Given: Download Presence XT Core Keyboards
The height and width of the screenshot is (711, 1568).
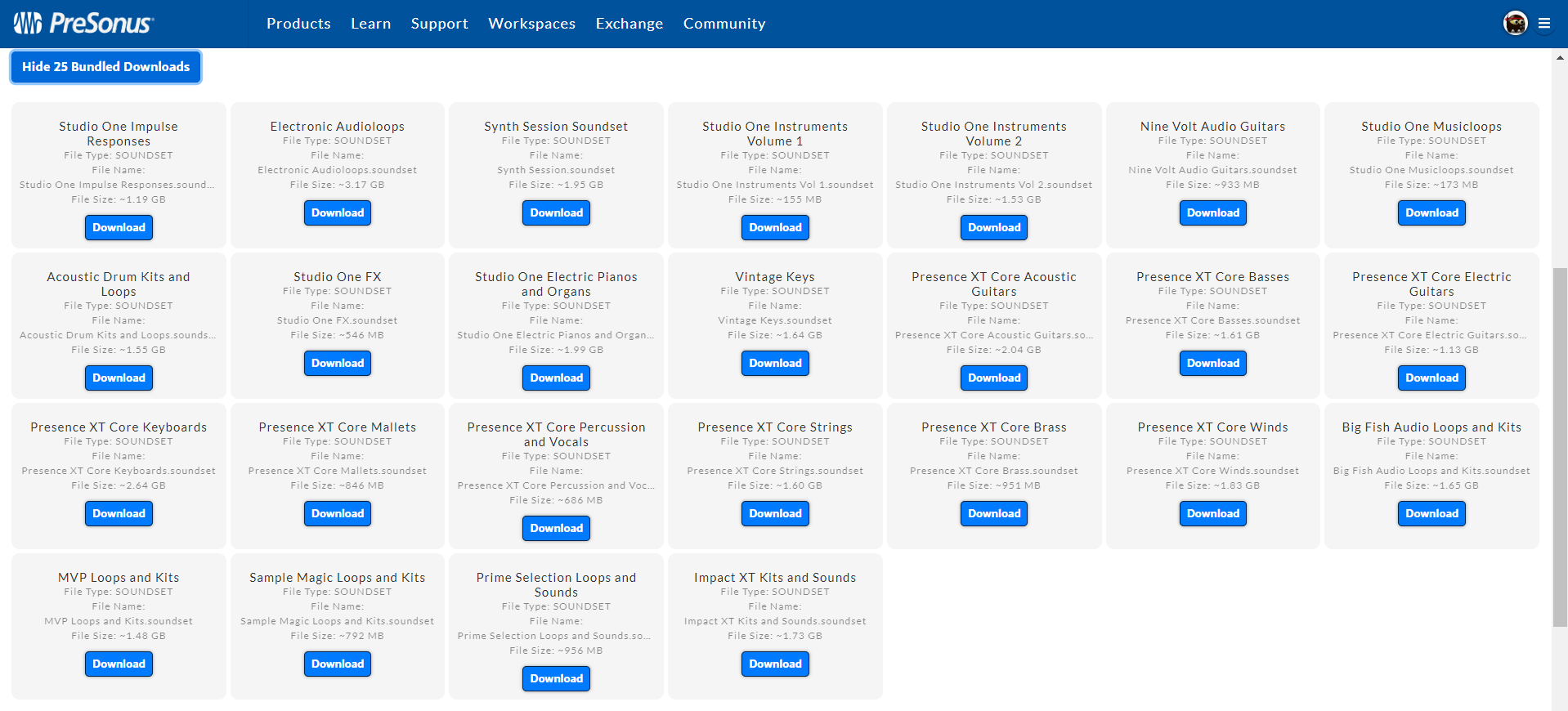Looking at the screenshot, I should (119, 513).
